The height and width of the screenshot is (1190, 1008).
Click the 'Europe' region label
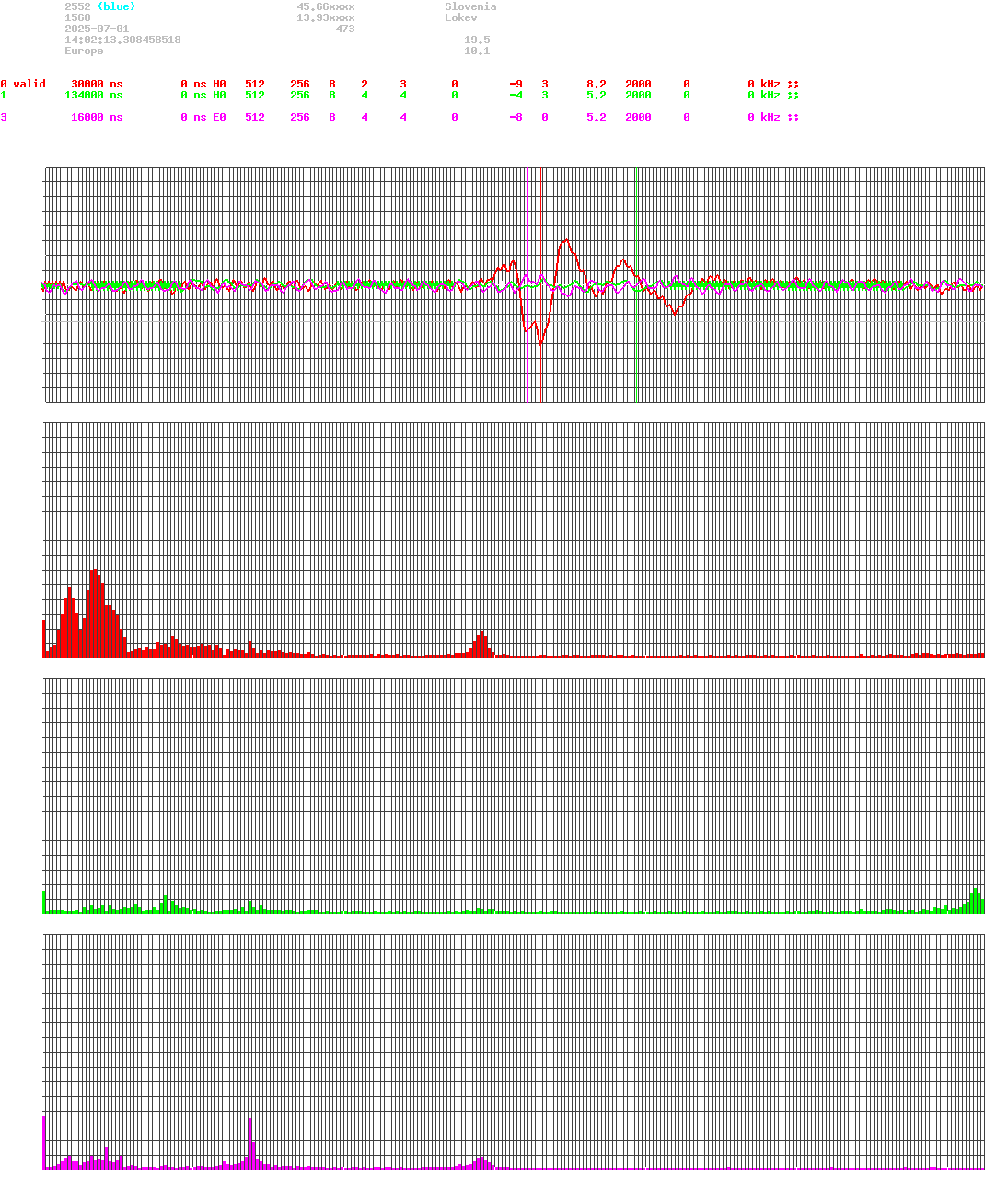(84, 51)
